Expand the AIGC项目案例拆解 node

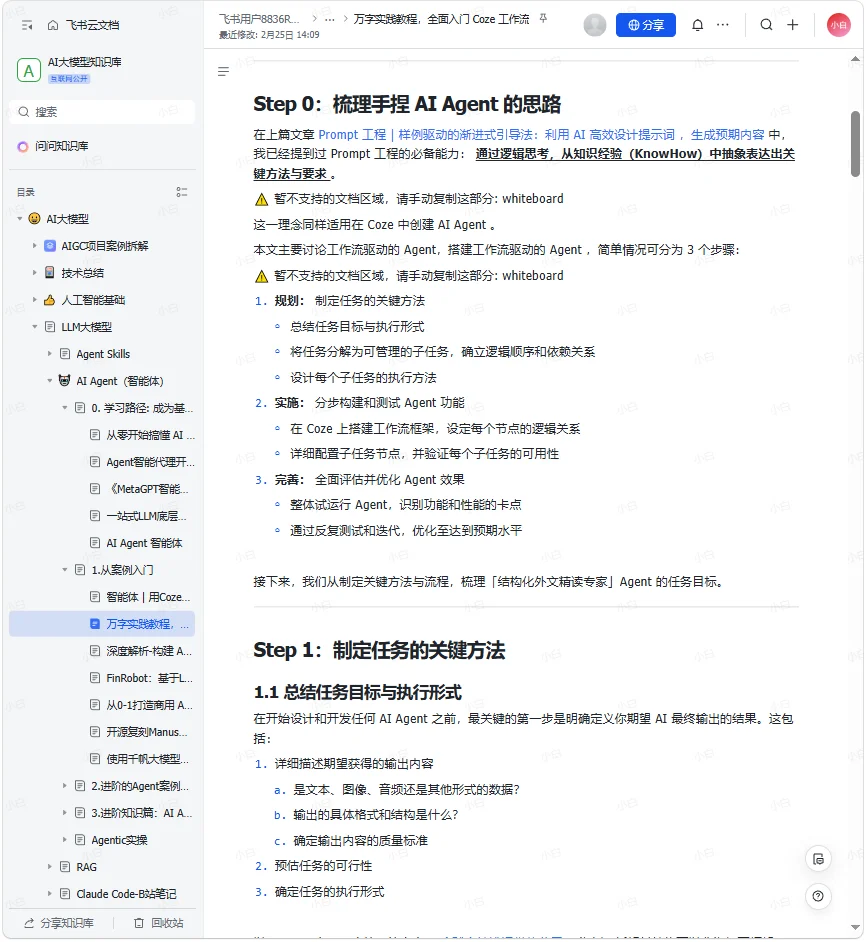[35, 246]
